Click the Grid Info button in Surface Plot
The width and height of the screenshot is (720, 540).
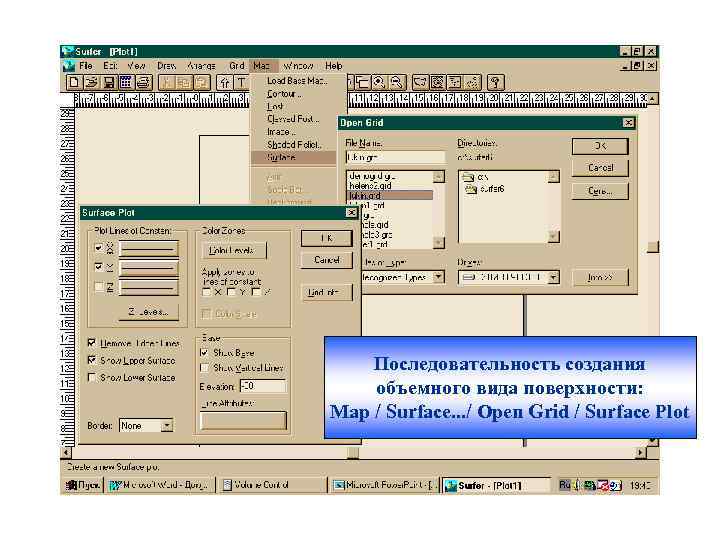326,292
